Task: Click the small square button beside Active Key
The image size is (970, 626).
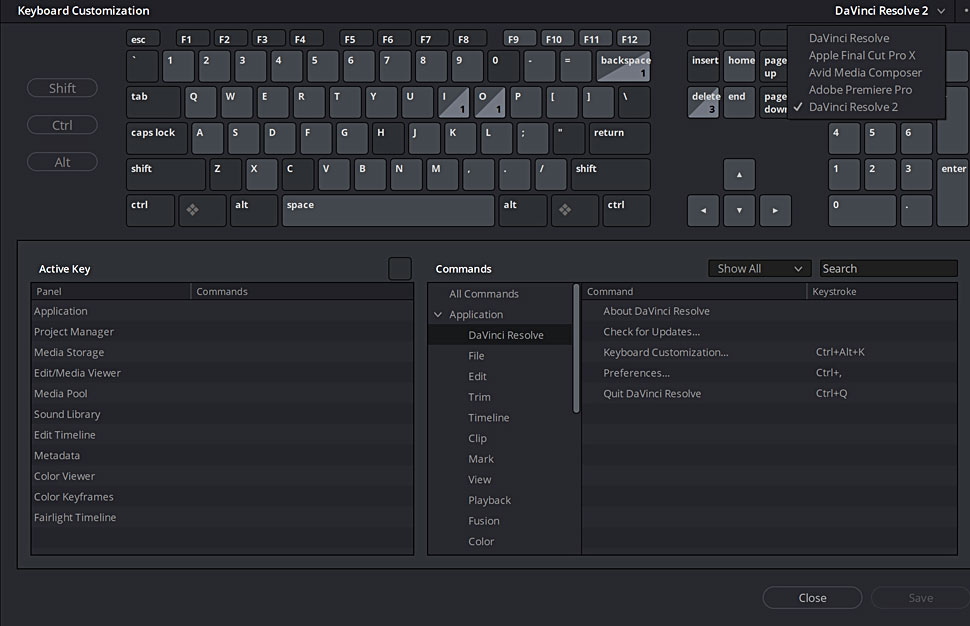Action: (x=400, y=268)
